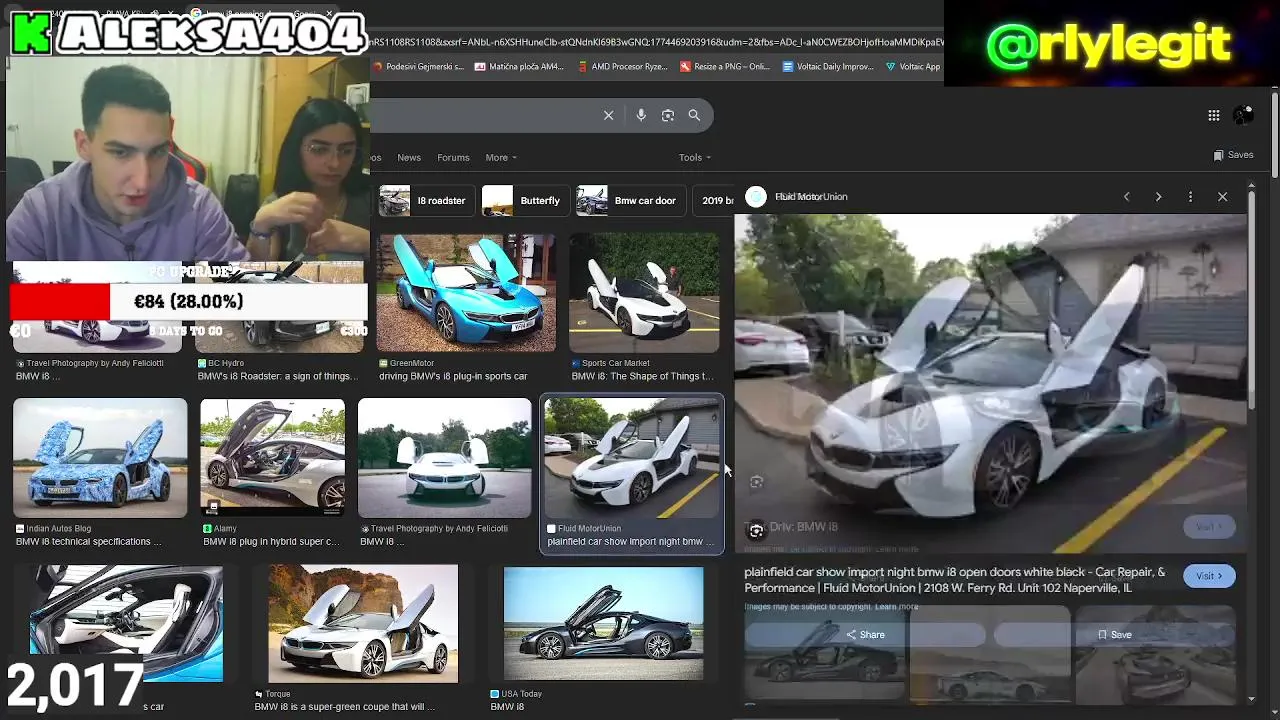The width and height of the screenshot is (1280, 720).
Task: Share the previewed BMW i8 image
Action: tap(865, 634)
